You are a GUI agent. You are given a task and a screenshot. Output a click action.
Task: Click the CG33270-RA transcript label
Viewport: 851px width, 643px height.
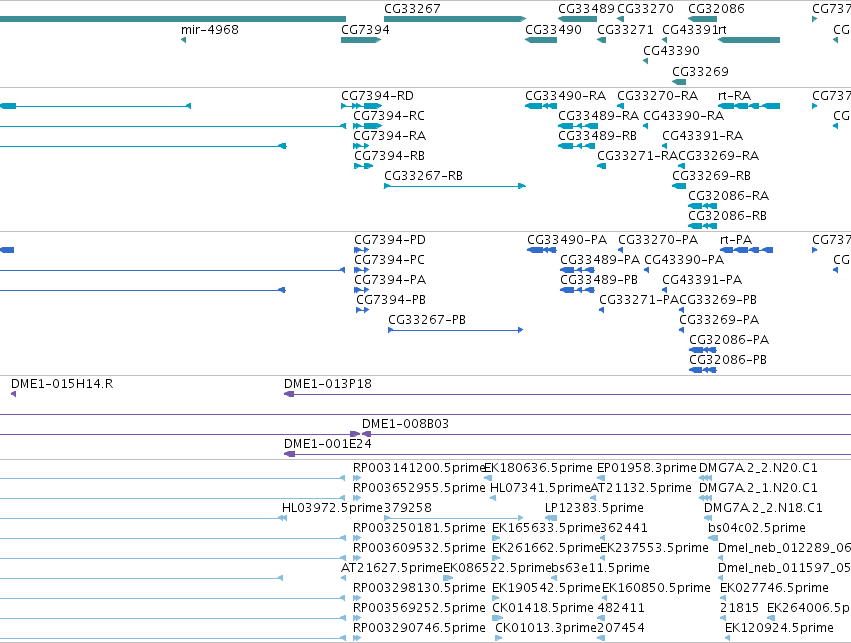pos(658,96)
